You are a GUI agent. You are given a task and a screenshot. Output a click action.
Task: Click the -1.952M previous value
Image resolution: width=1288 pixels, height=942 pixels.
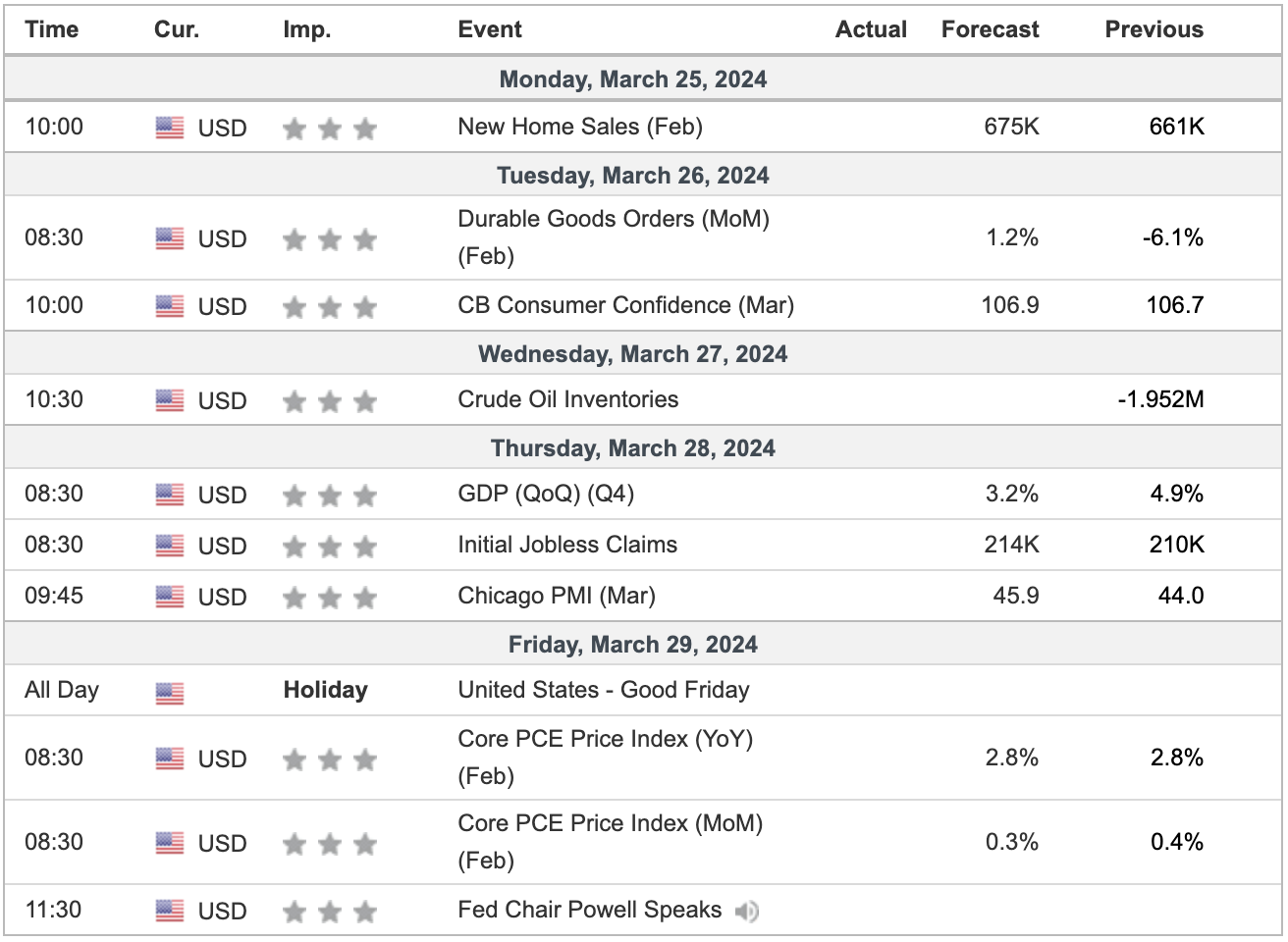(x=1160, y=399)
